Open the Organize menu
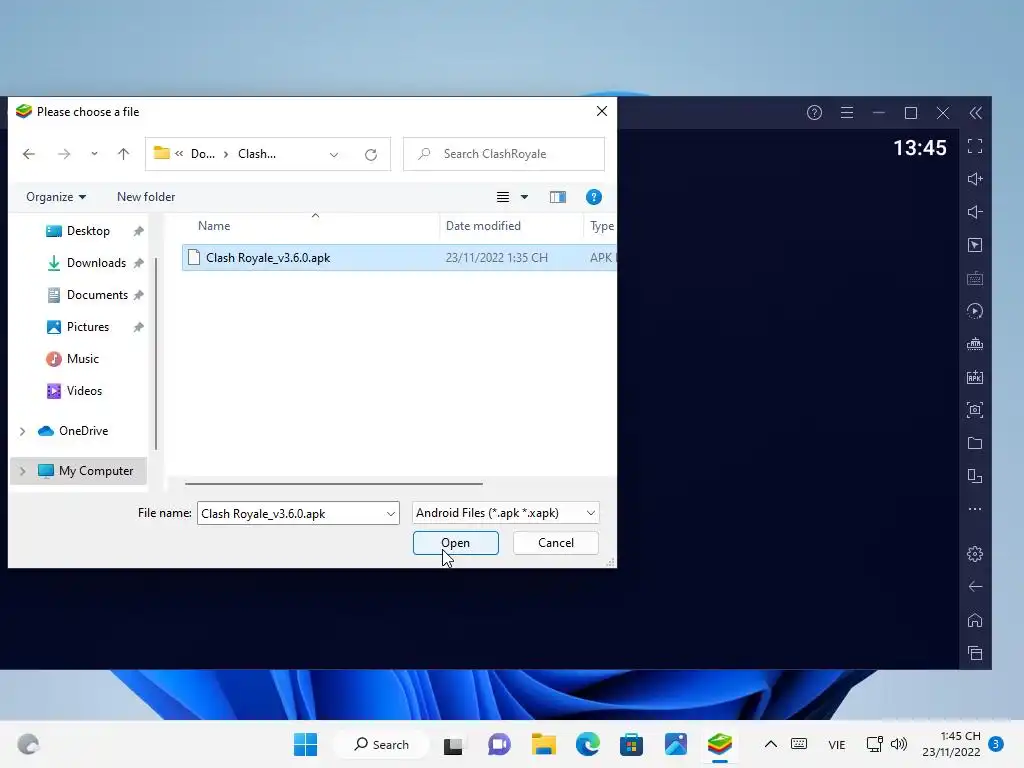 tap(56, 197)
